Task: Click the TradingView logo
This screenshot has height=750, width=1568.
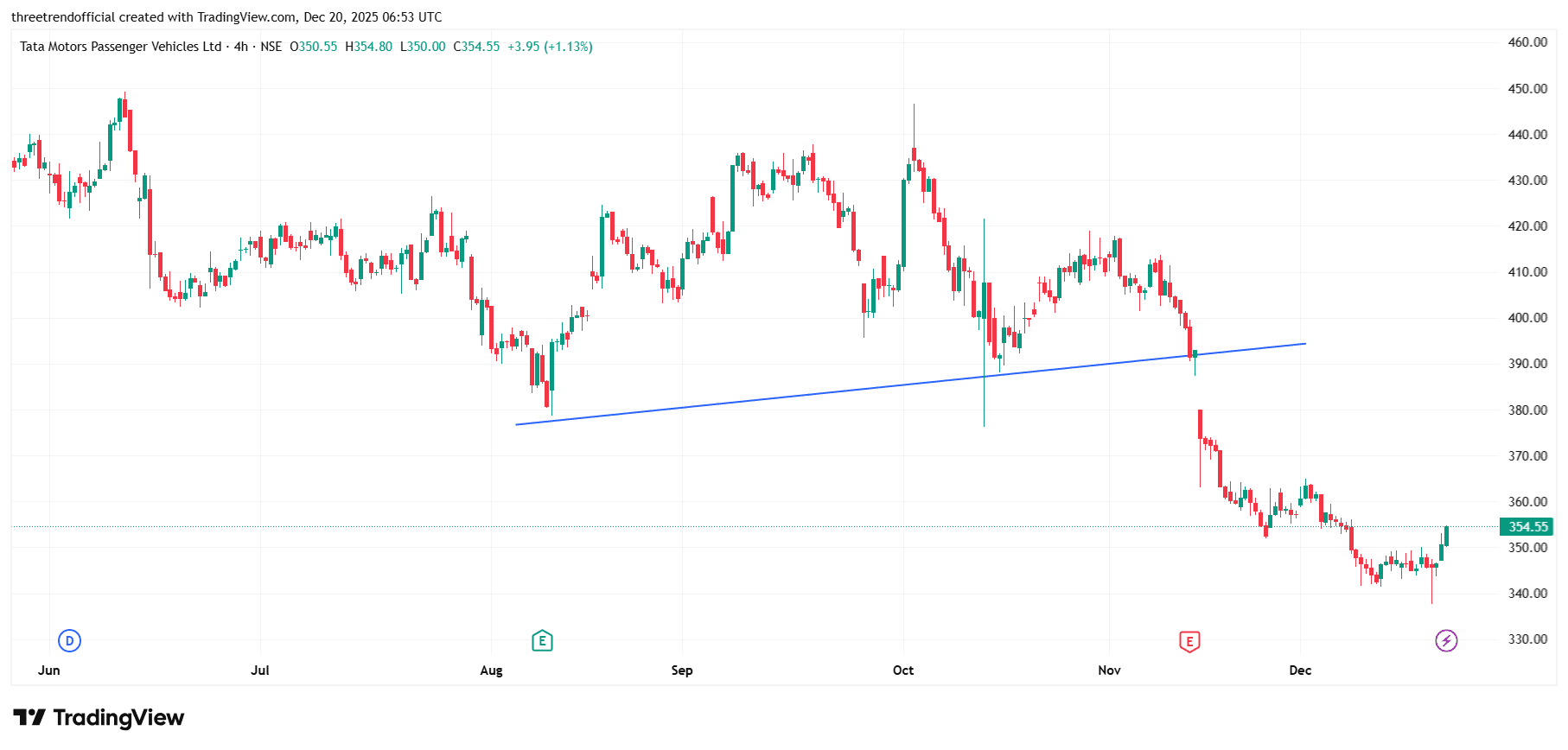Action: click(99, 718)
